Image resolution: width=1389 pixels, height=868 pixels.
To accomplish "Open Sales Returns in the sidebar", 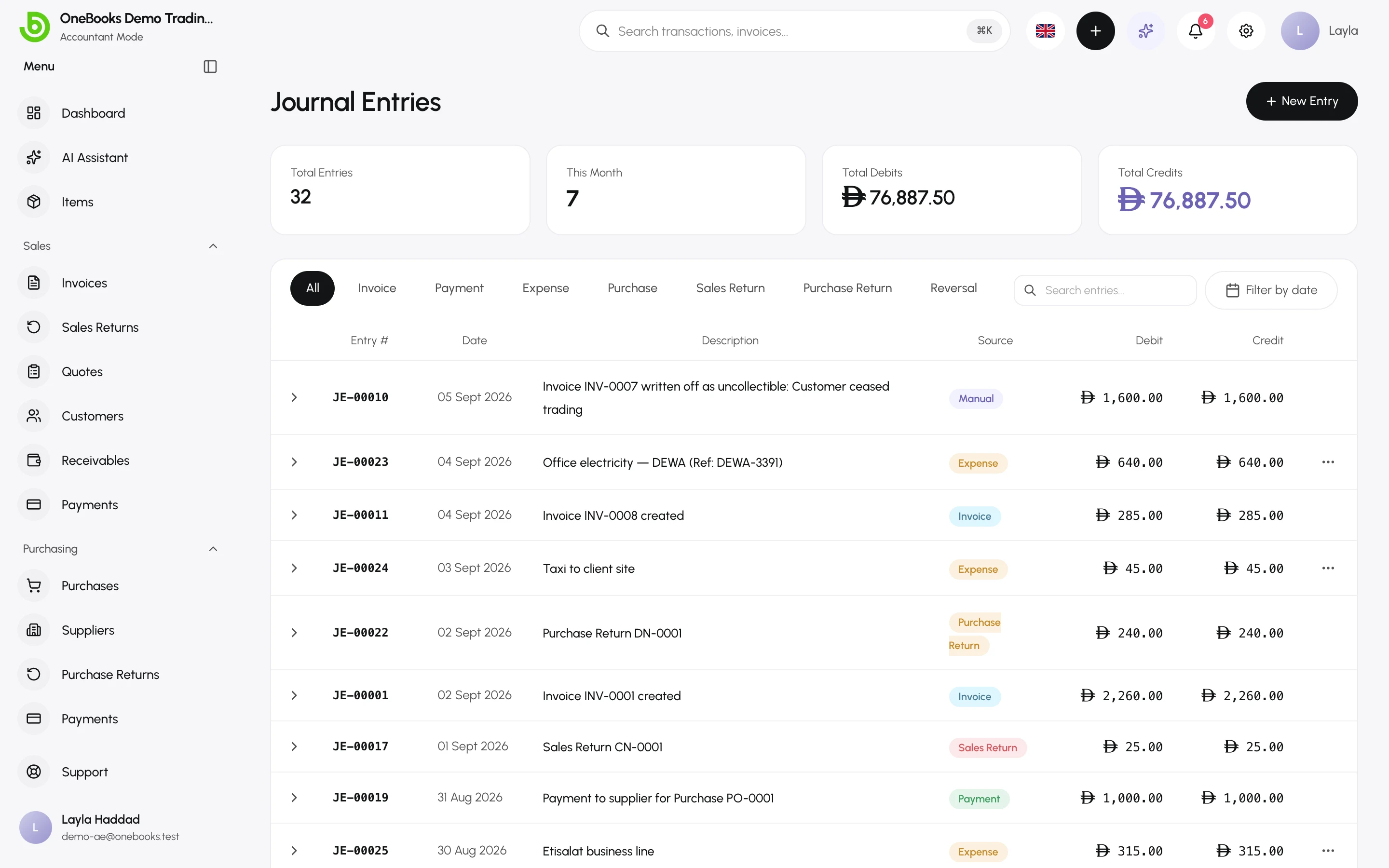I will coord(118,327).
